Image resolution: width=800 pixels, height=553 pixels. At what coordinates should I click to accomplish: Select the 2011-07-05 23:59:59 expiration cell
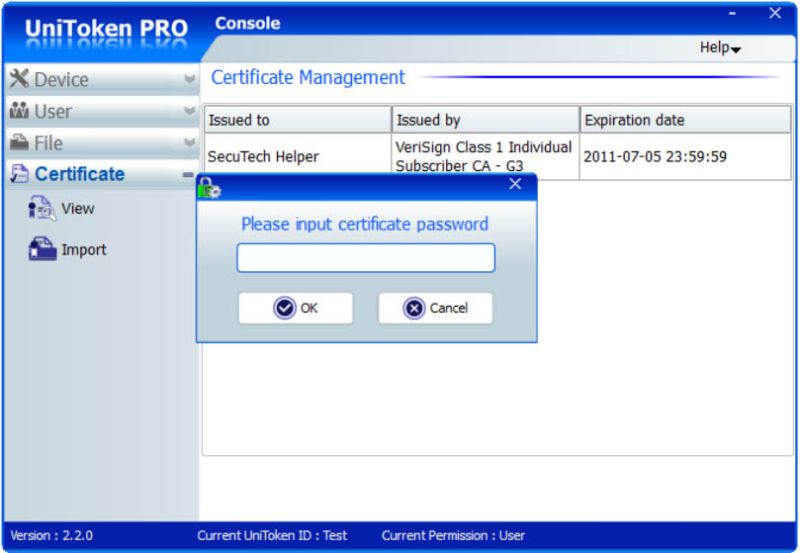pyautogui.click(x=686, y=157)
